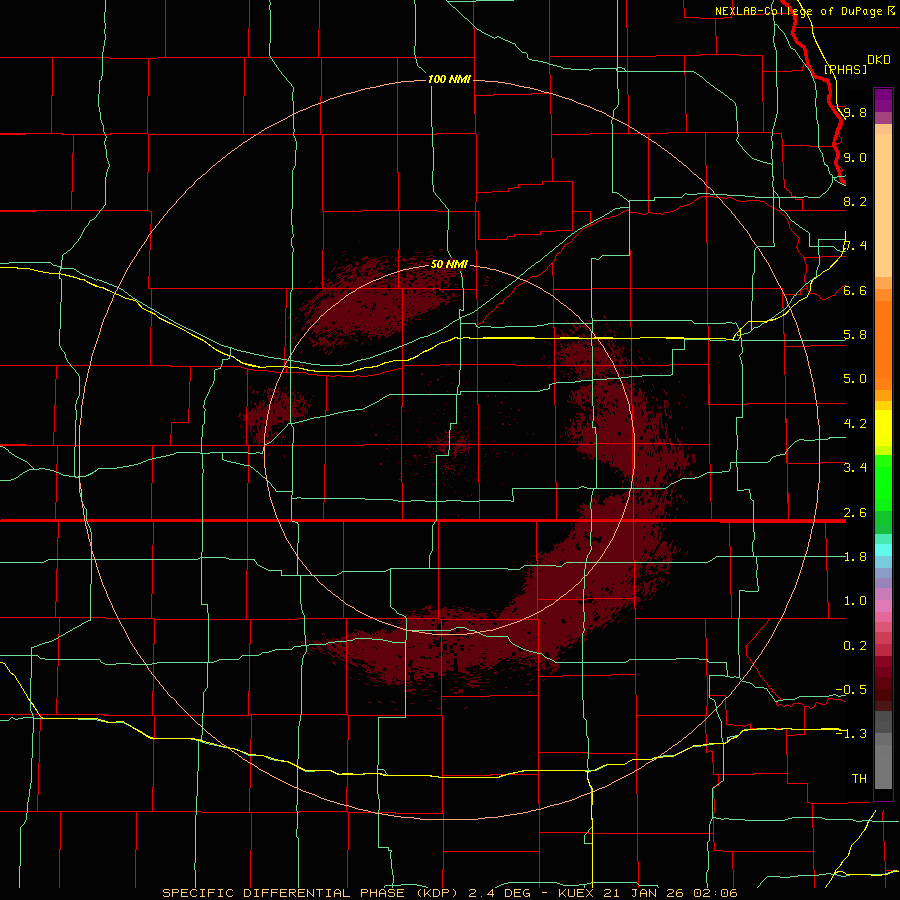This screenshot has width=900, height=900.
Task: Click the cyan band of the color scale
Action: (x=883, y=550)
